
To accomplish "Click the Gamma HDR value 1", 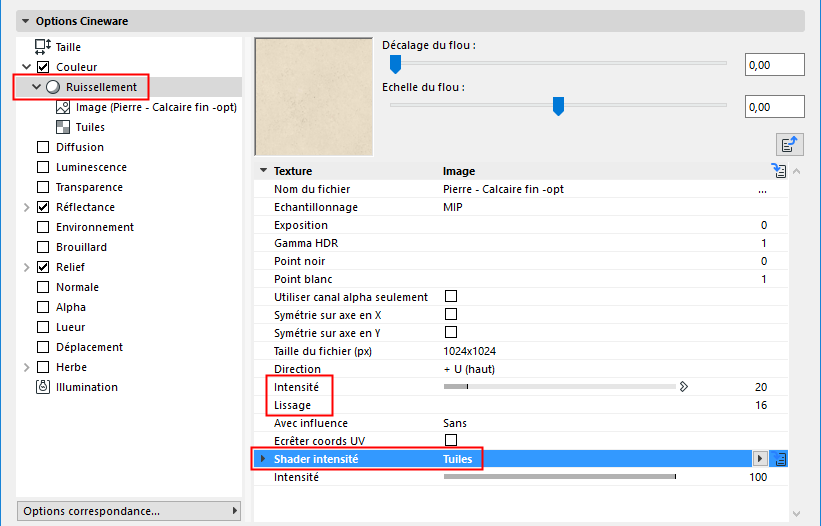I will coord(764,243).
